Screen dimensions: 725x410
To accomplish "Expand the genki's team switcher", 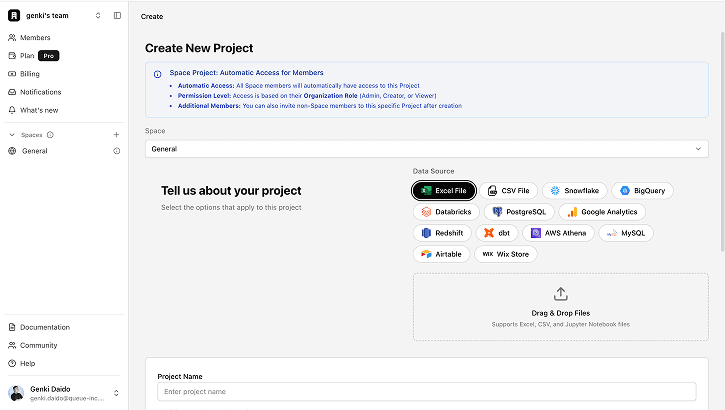I will pyautogui.click(x=98, y=16).
